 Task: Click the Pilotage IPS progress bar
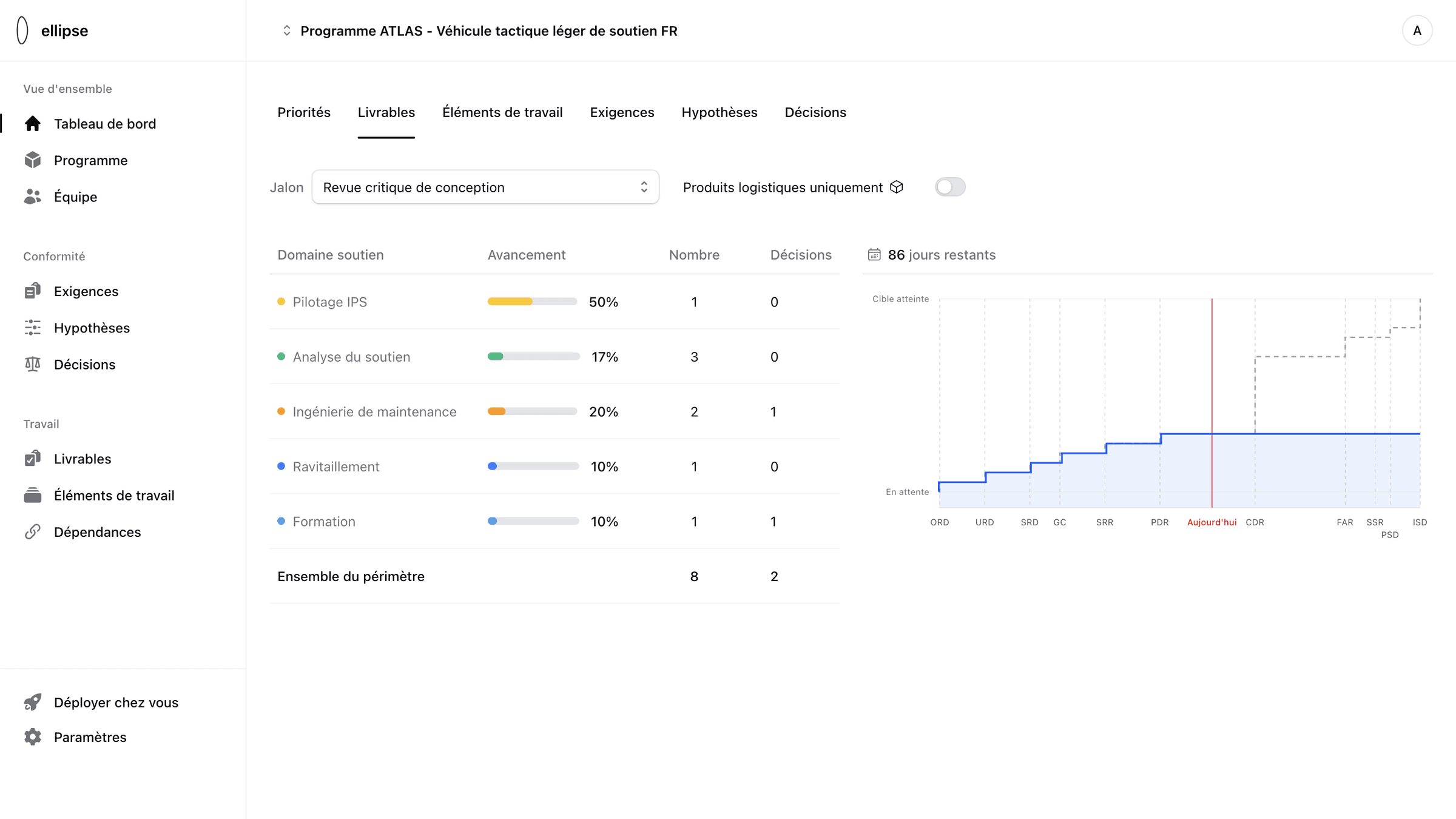click(x=532, y=302)
